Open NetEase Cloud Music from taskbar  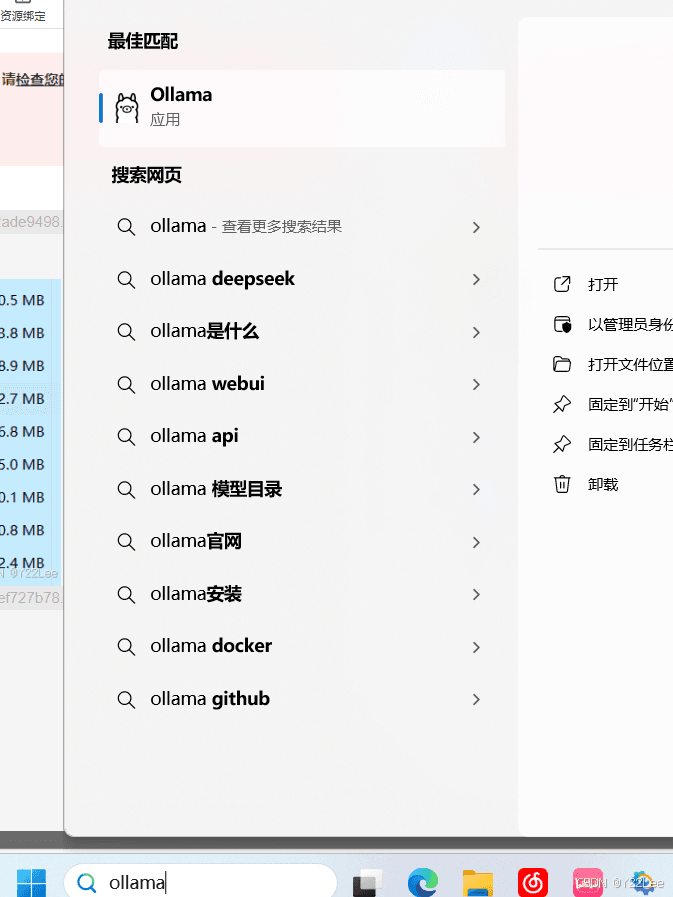[x=533, y=882]
